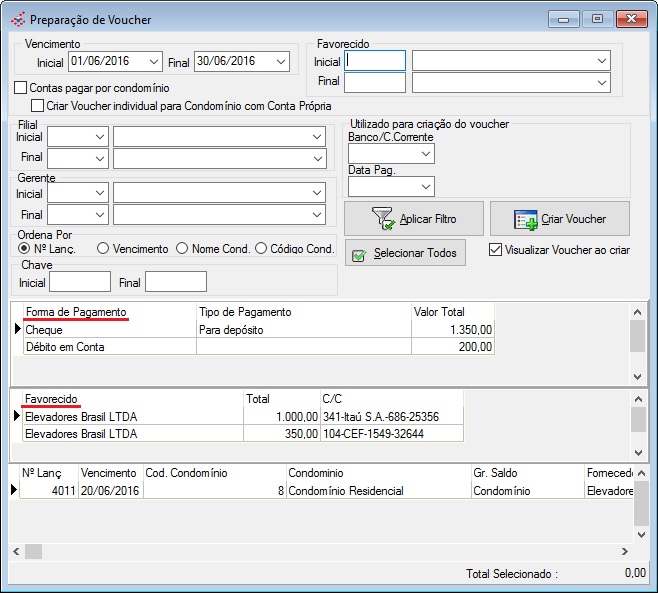The image size is (658, 593).
Task: Expand the Banco/C.Corrente combo box
Action: 426,154
